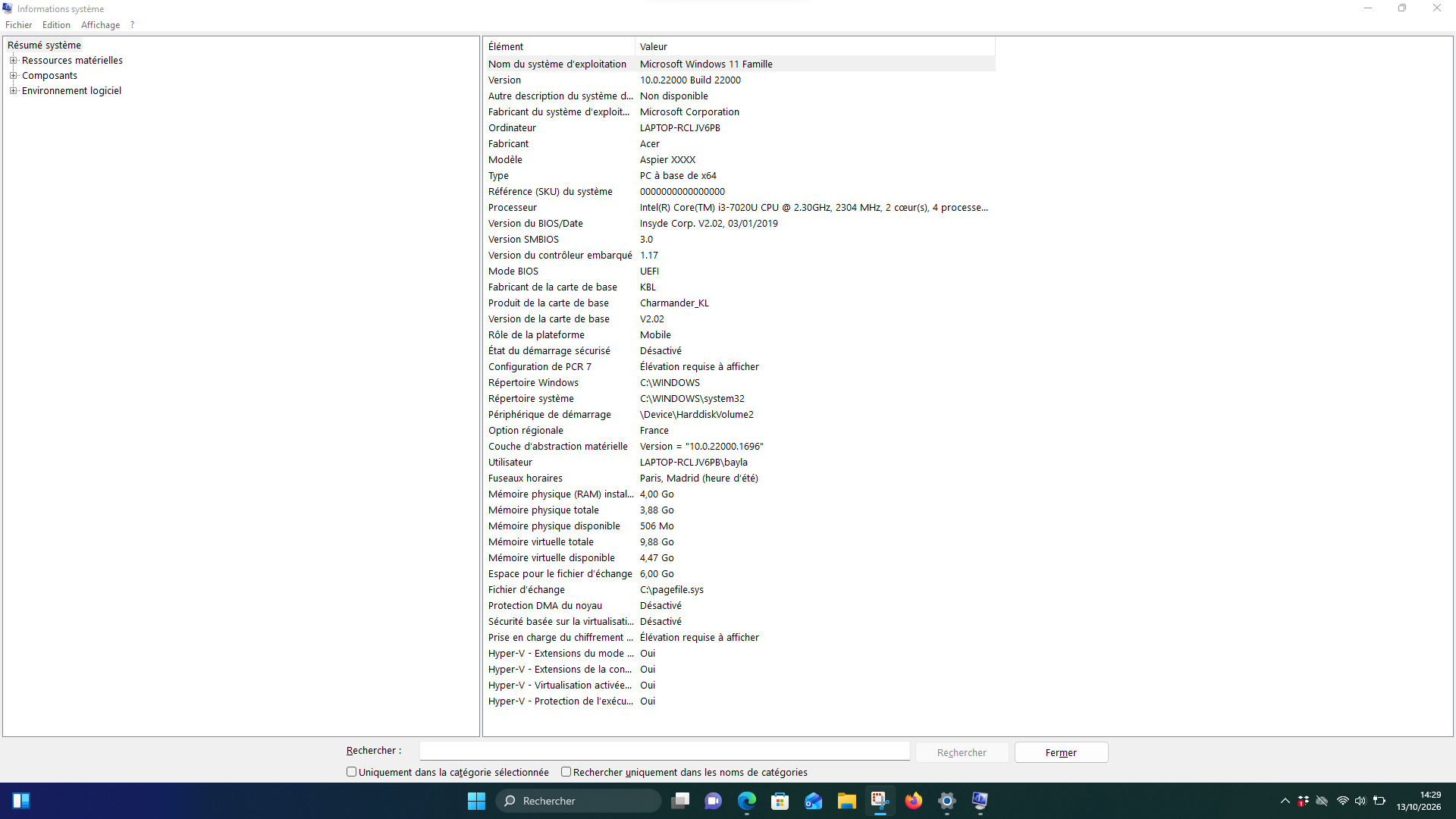This screenshot has height=819, width=1456.
Task: Open Task View from the taskbar
Action: tap(680, 801)
